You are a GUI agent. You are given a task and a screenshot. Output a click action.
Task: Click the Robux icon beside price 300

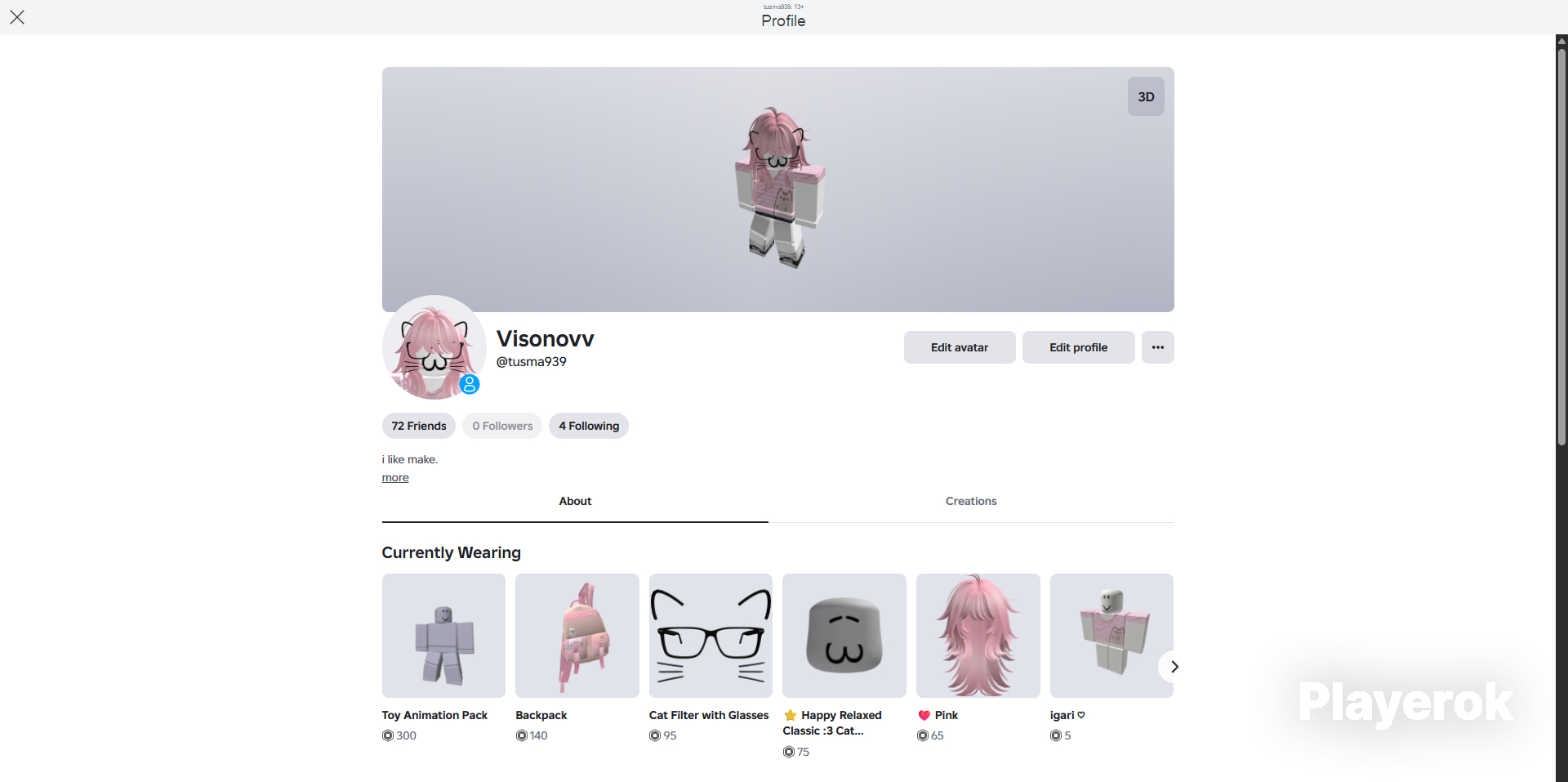click(388, 735)
